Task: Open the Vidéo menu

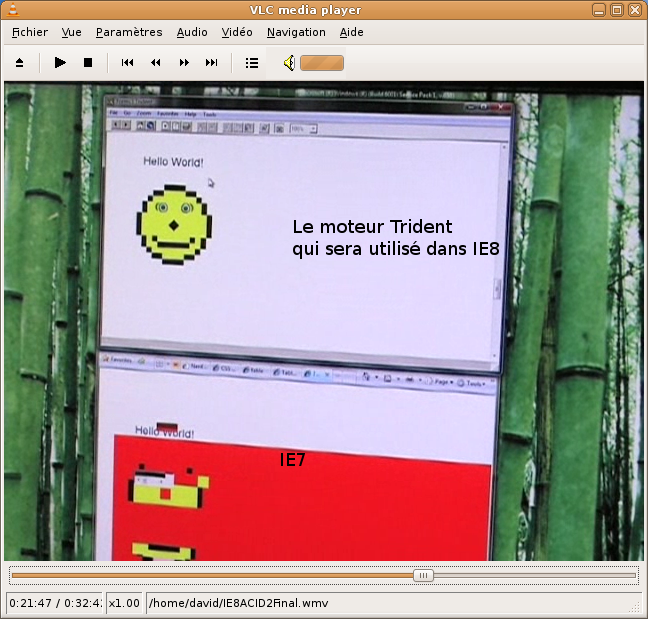Action: pyautogui.click(x=237, y=32)
